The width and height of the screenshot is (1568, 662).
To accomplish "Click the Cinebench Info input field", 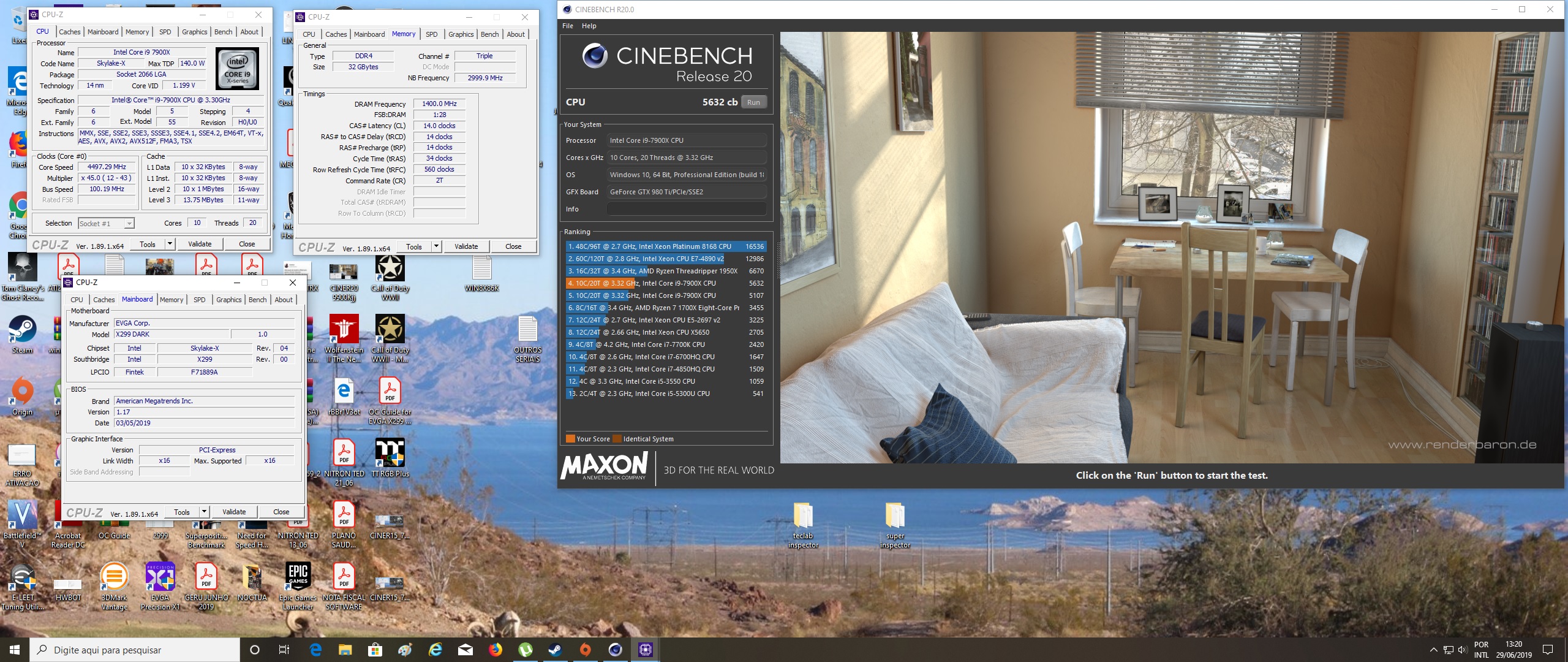I will coord(686,209).
